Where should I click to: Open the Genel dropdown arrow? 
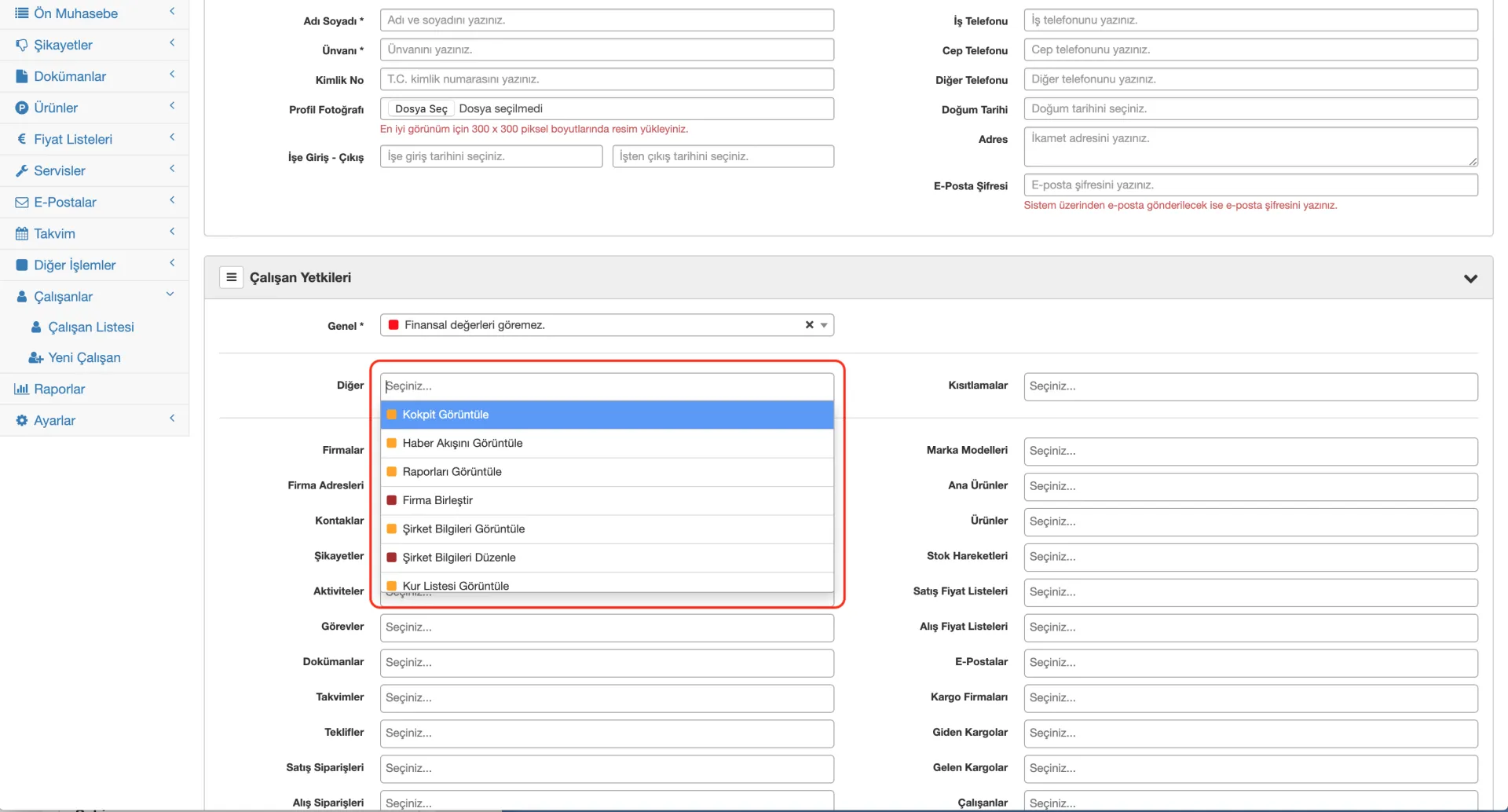(x=824, y=325)
